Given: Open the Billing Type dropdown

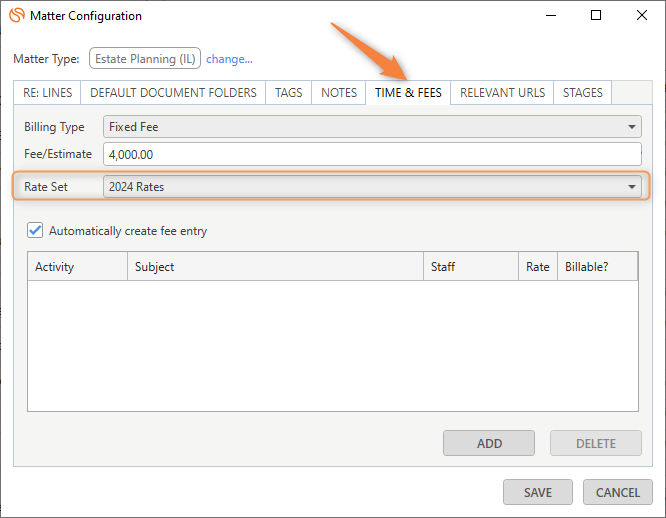Looking at the screenshot, I should coord(372,127).
